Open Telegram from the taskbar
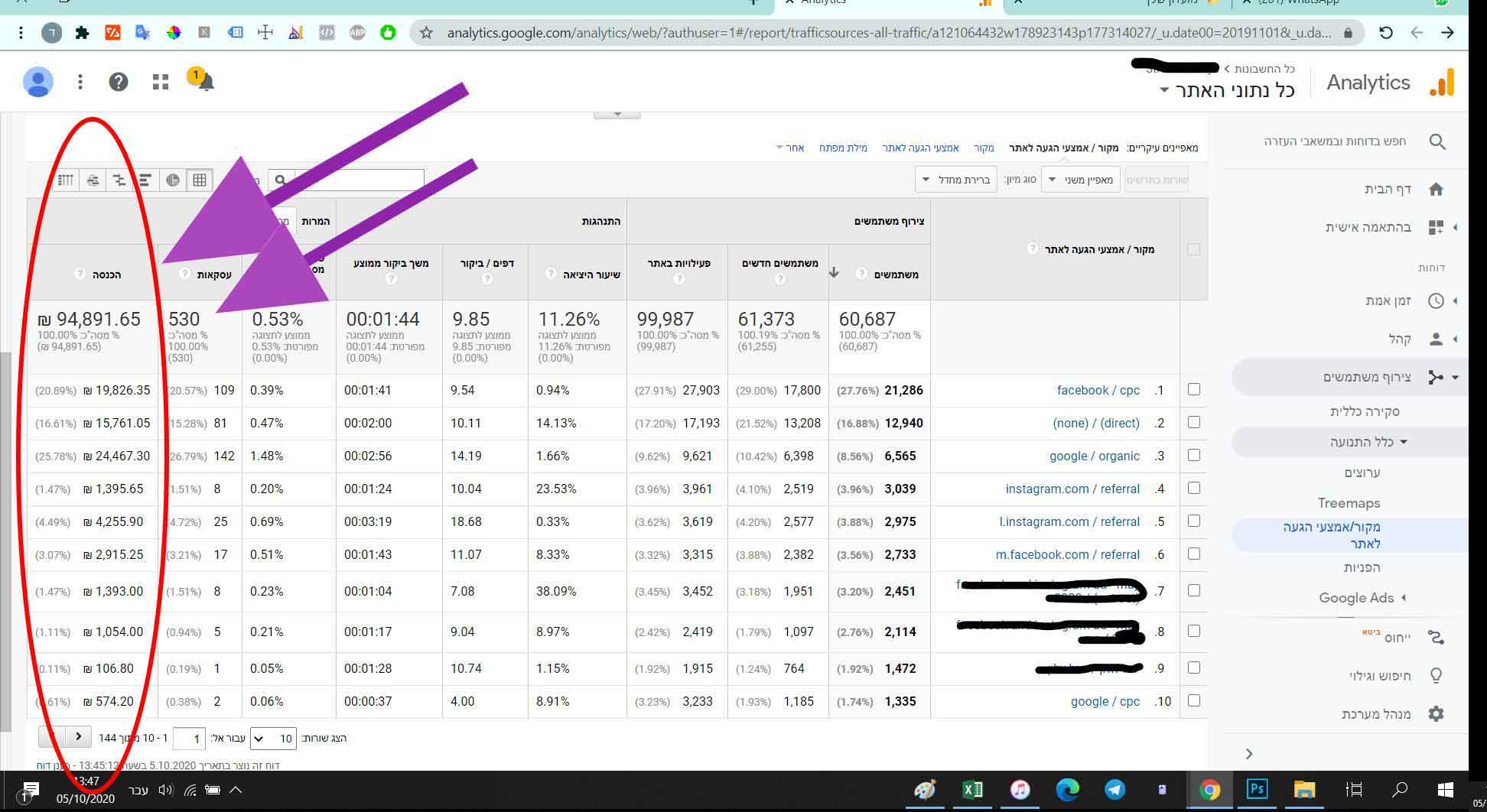1487x812 pixels. tap(1114, 789)
